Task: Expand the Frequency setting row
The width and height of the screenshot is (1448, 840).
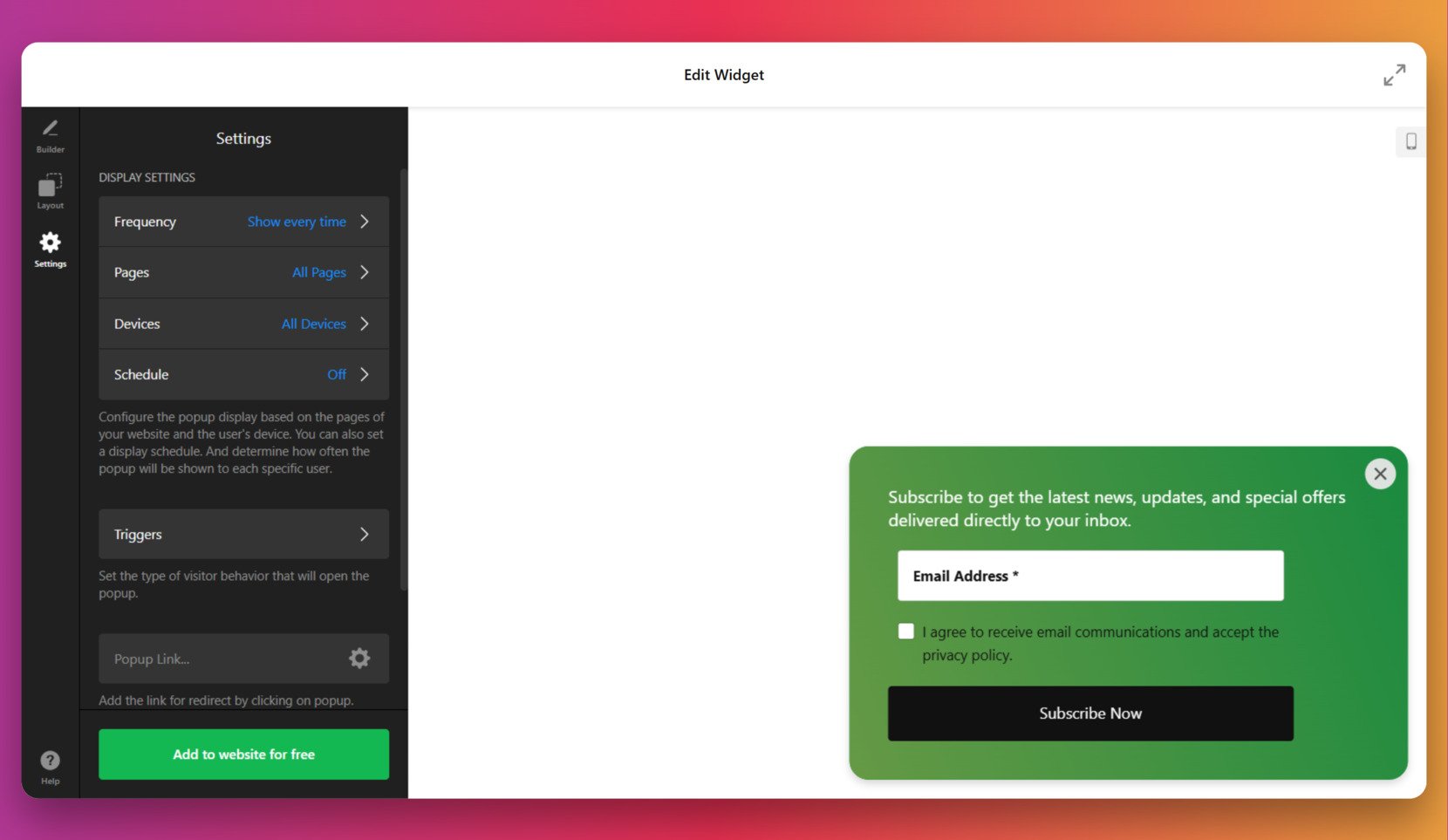Action: (x=243, y=222)
